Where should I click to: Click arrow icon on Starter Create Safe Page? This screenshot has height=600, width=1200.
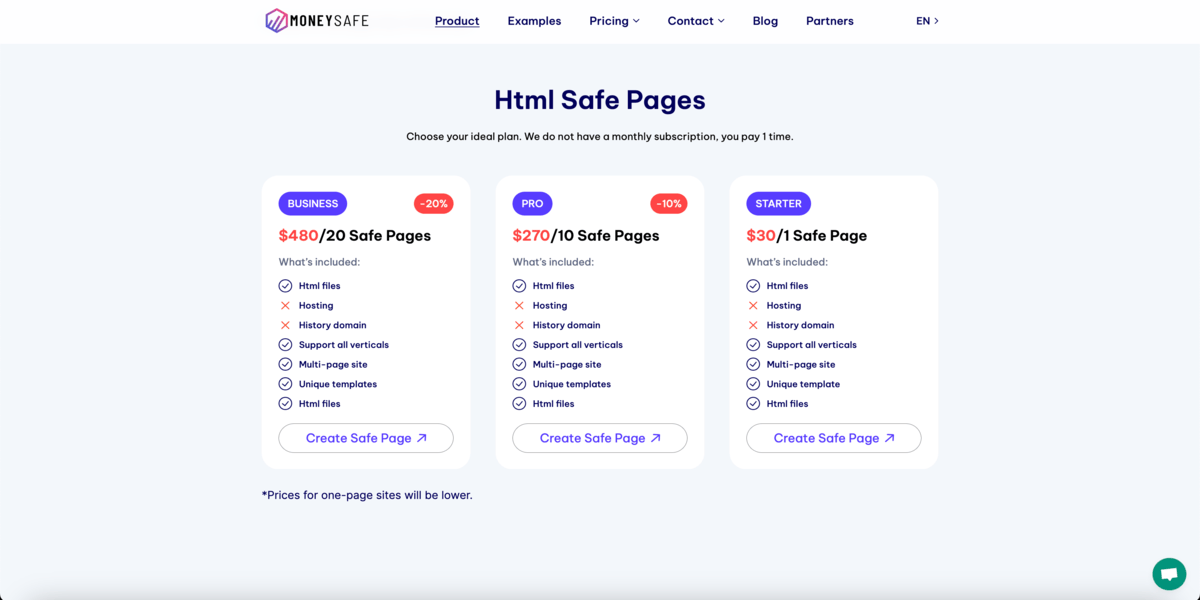[x=890, y=438]
